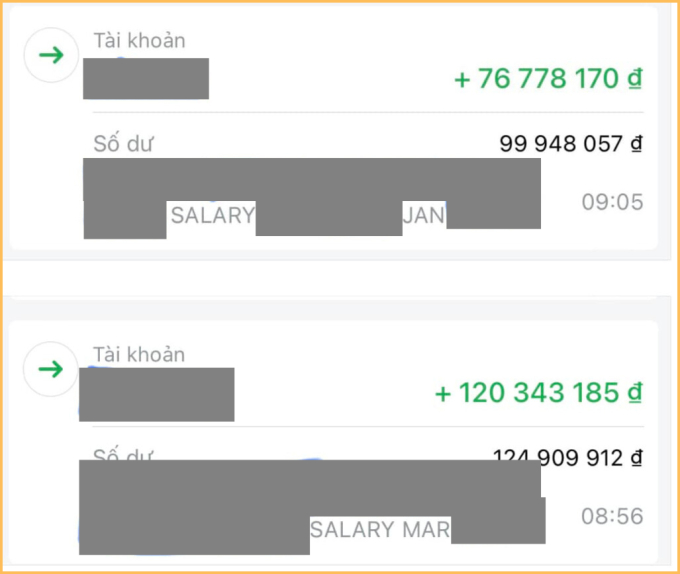Viewport: 680px width, 574px height.
Task: Select the + 76 778 170 đ amount
Action: (x=548, y=79)
